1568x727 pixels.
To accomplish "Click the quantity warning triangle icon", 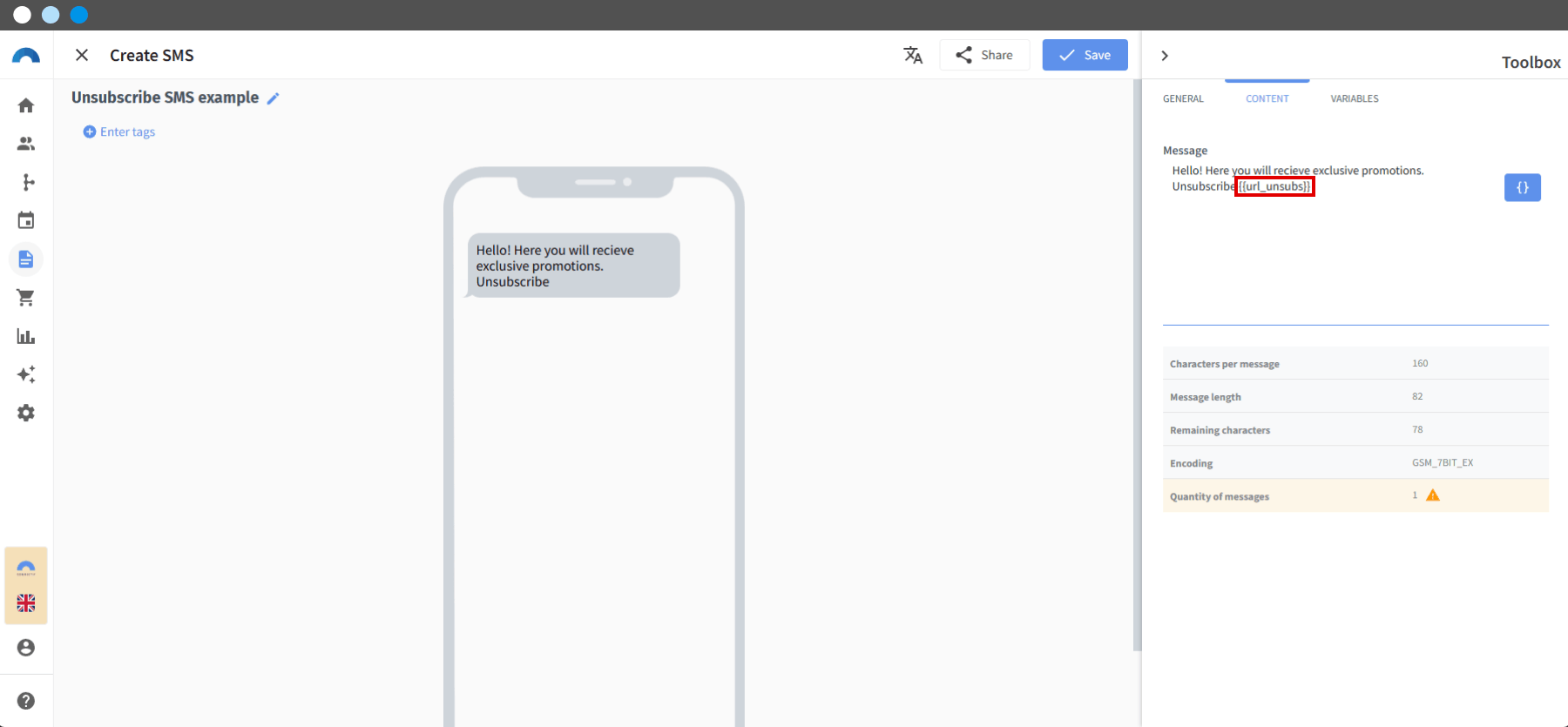I will [1433, 495].
